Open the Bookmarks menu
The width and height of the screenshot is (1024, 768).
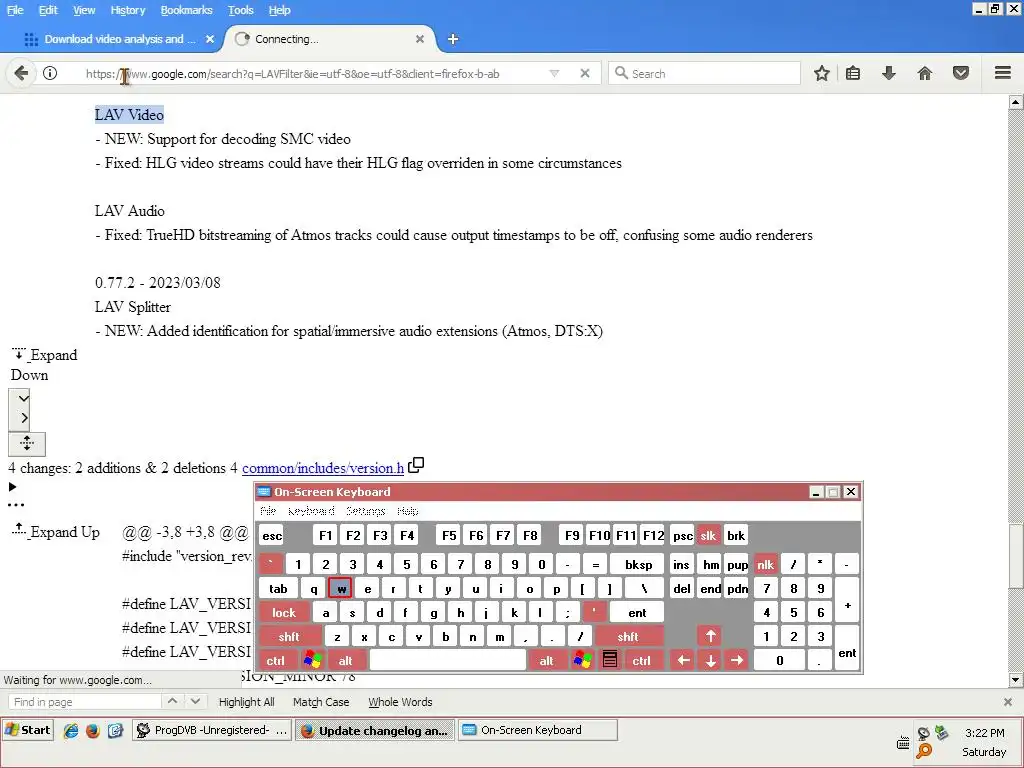[186, 10]
